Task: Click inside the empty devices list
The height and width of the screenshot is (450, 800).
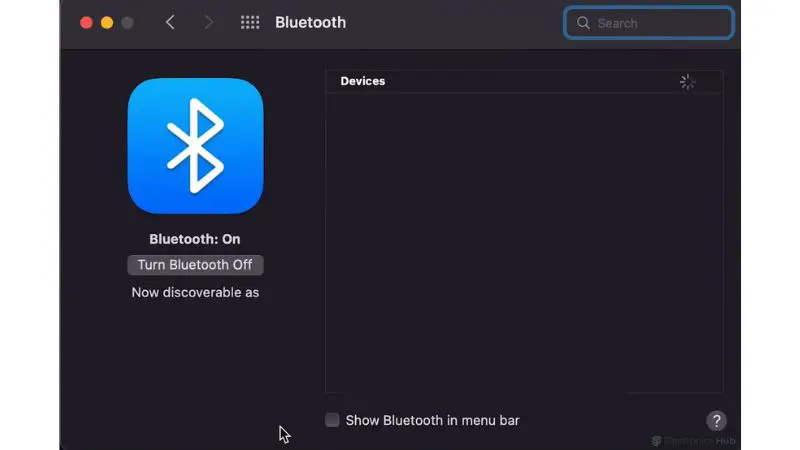Action: (x=523, y=240)
